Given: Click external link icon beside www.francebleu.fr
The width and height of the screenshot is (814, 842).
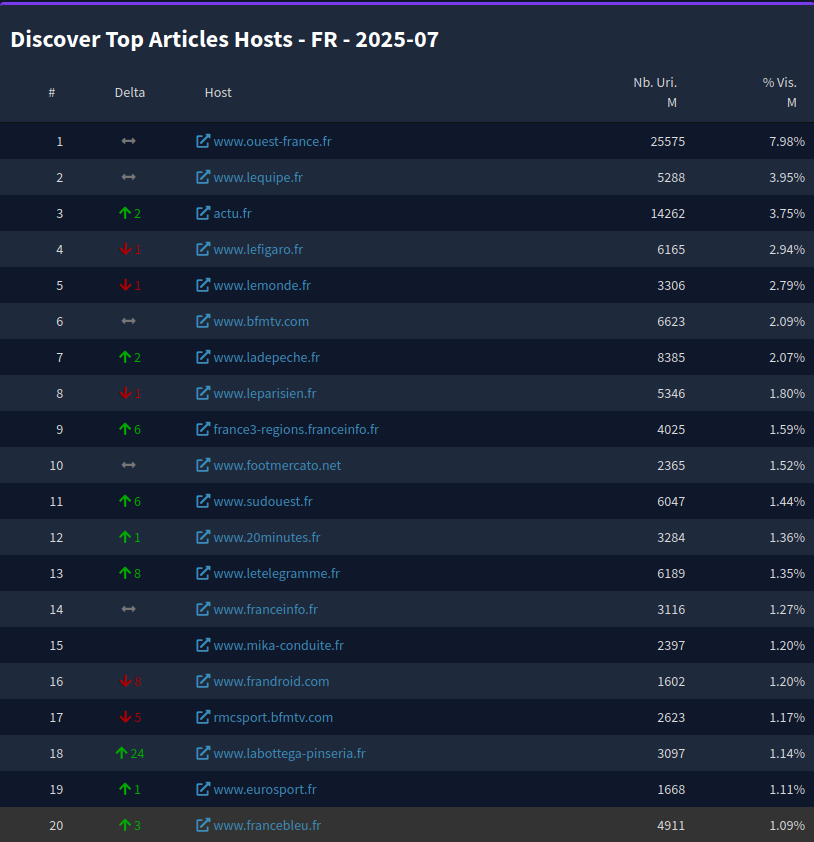Looking at the screenshot, I should (x=202, y=825).
